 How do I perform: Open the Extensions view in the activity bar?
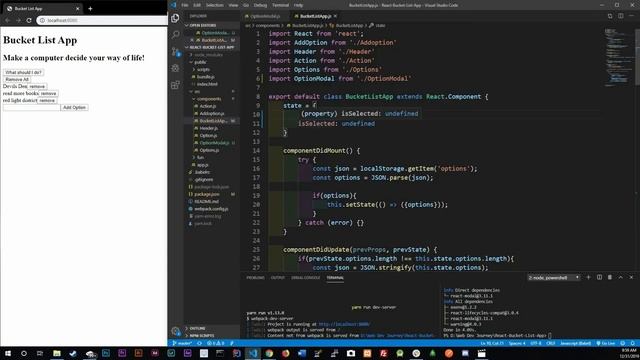click(176, 85)
